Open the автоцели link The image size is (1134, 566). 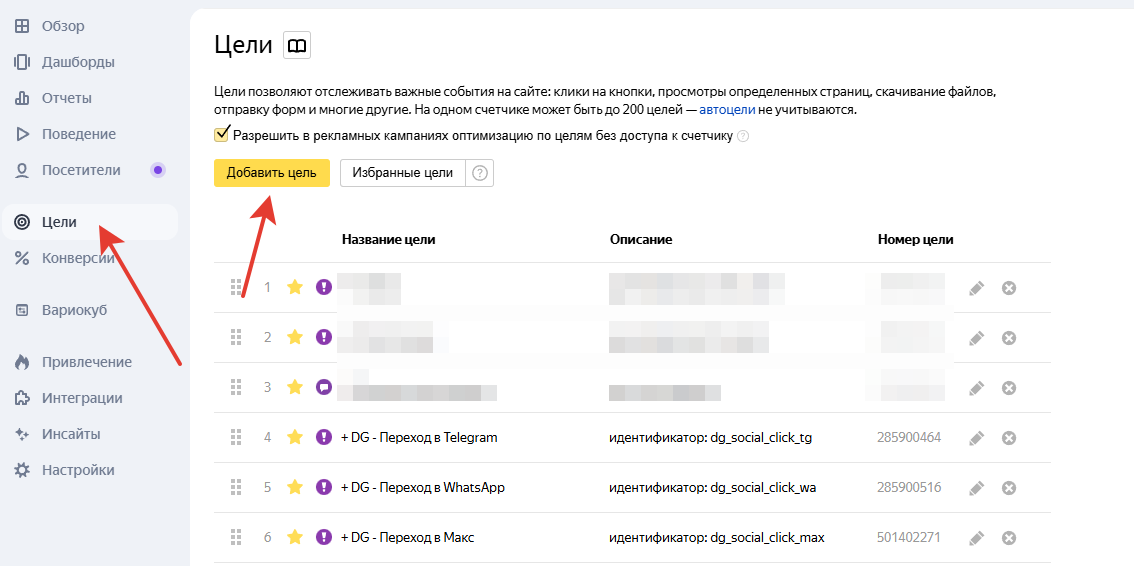[x=727, y=110]
